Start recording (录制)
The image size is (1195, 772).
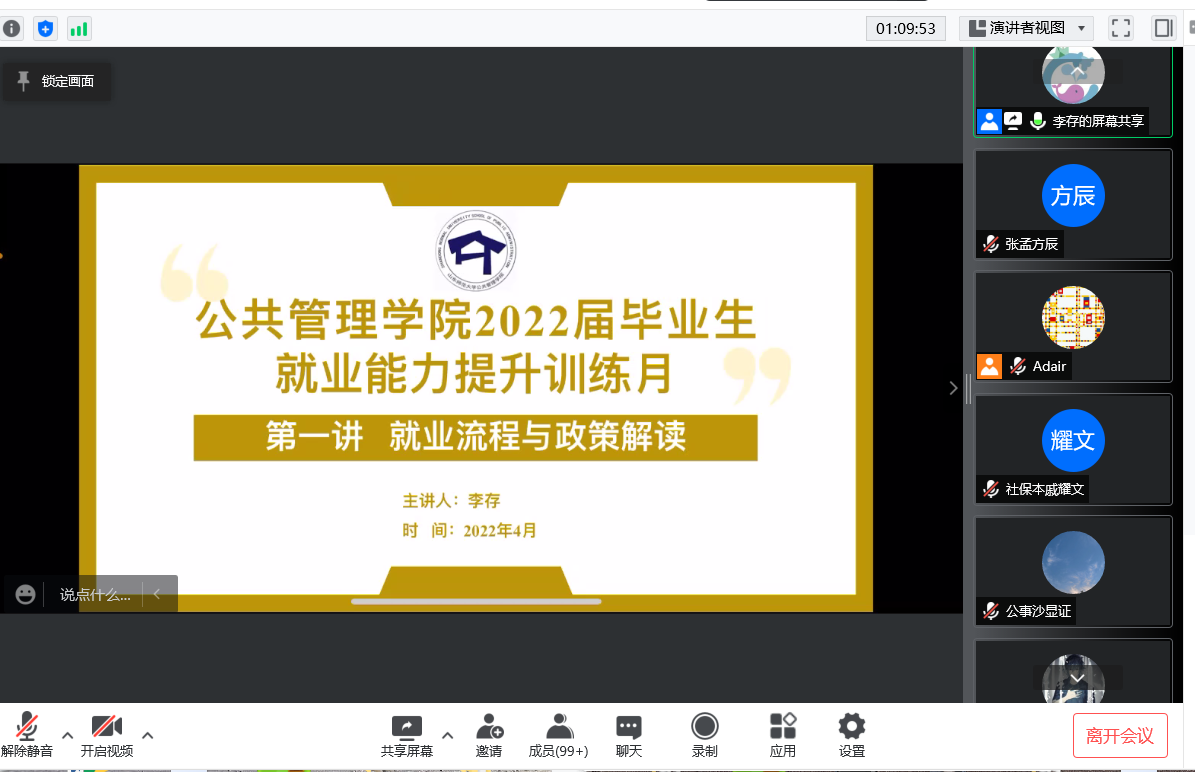click(705, 736)
